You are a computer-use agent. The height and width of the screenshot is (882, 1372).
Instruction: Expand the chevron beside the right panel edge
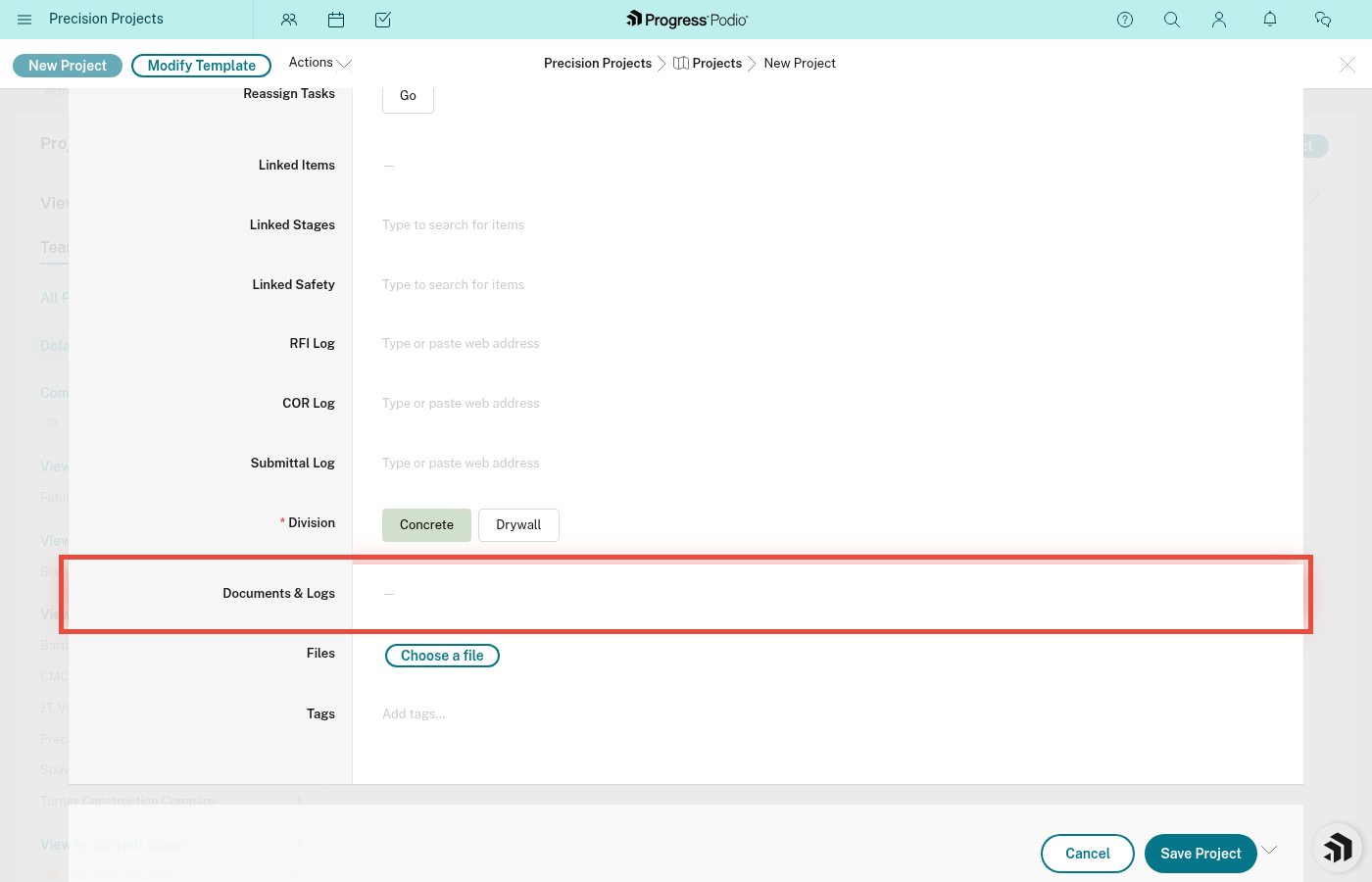click(1313, 193)
